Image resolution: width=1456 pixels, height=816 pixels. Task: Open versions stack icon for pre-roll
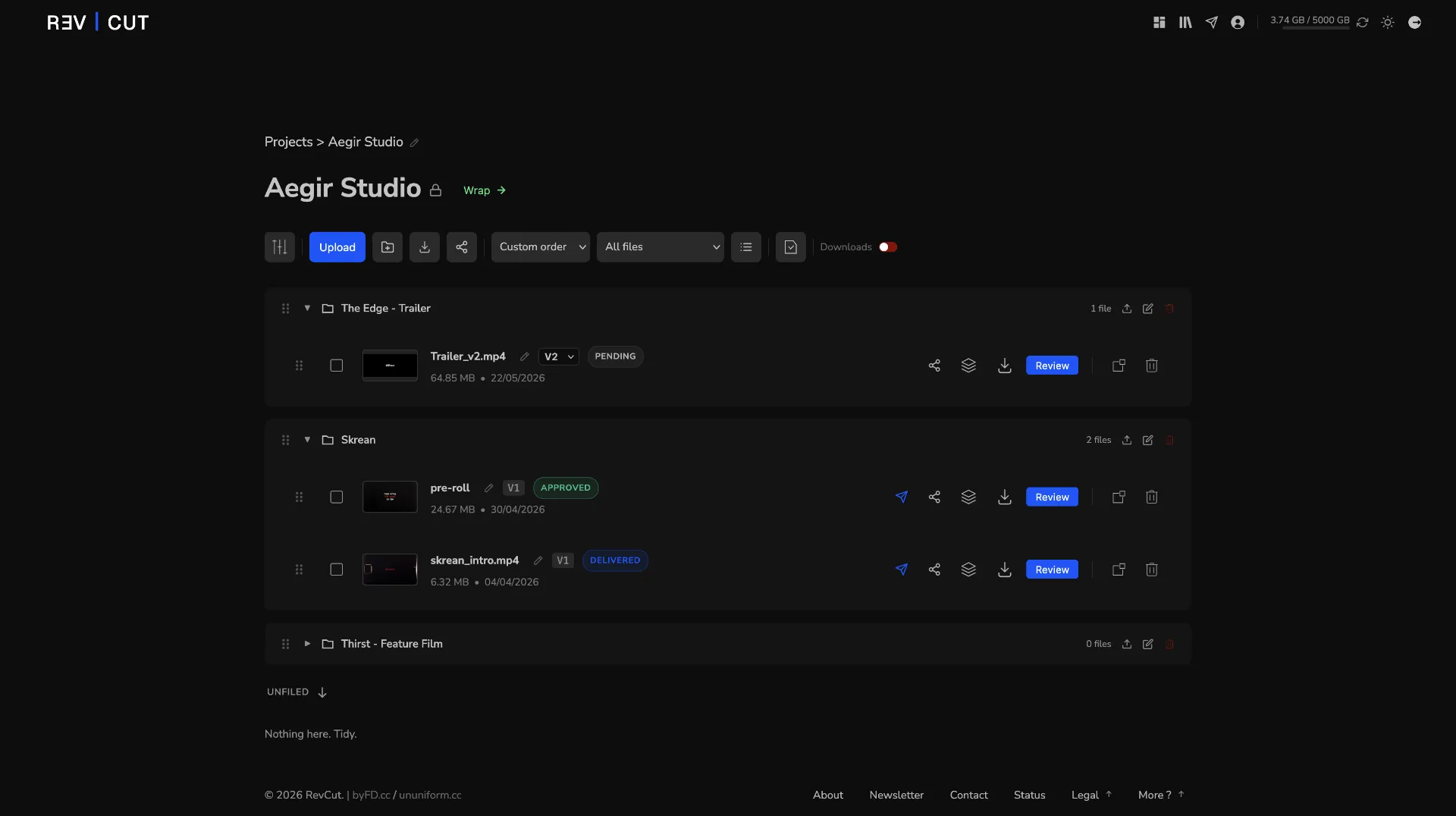coord(968,497)
